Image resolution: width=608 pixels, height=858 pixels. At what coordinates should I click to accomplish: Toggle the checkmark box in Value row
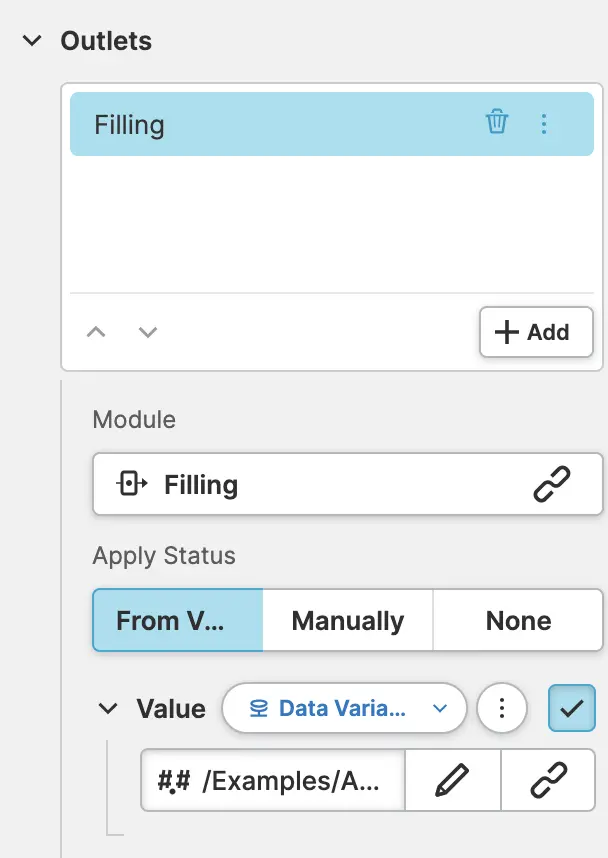[x=571, y=709]
